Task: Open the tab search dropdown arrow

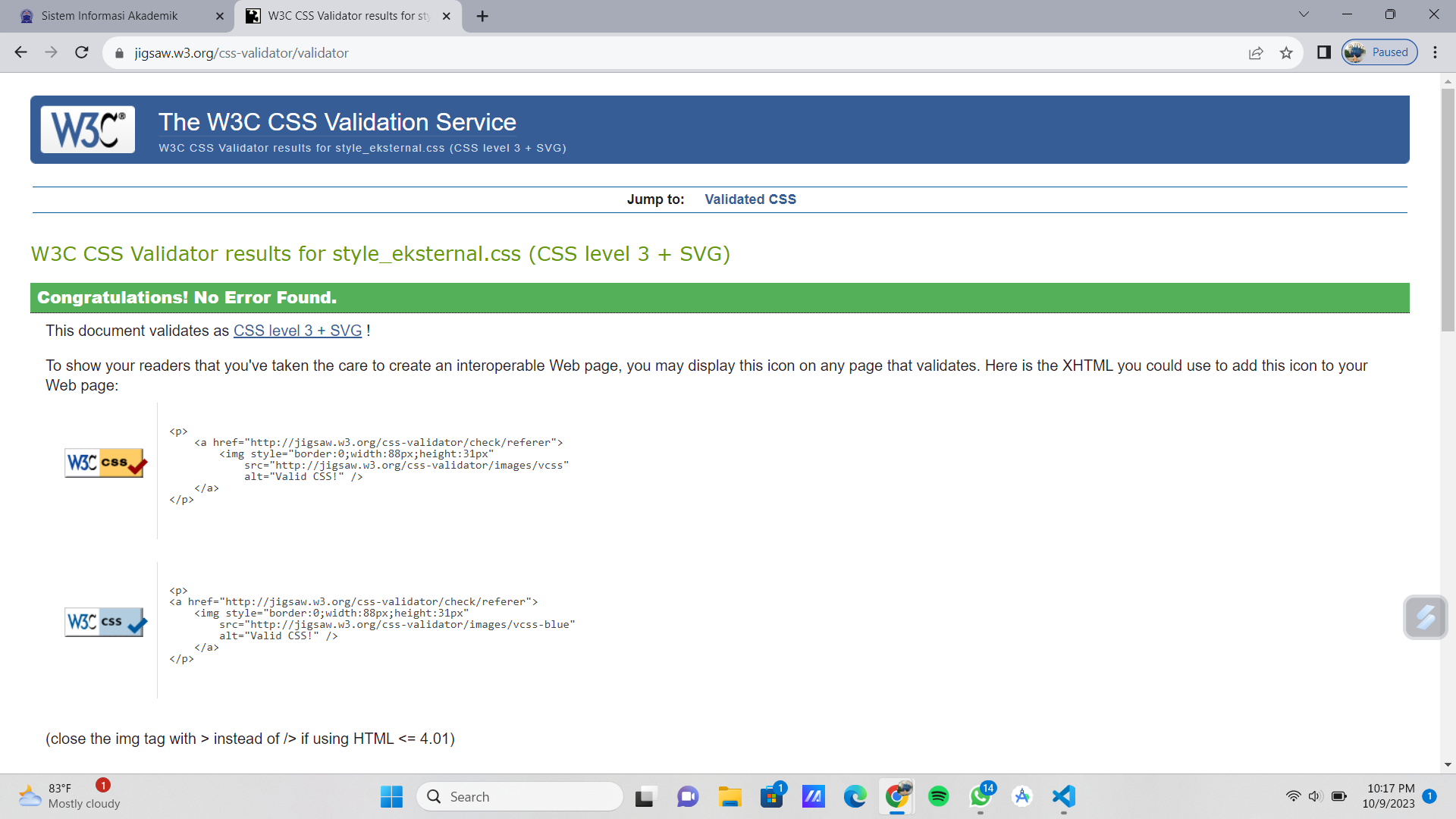Action: click(x=1304, y=14)
